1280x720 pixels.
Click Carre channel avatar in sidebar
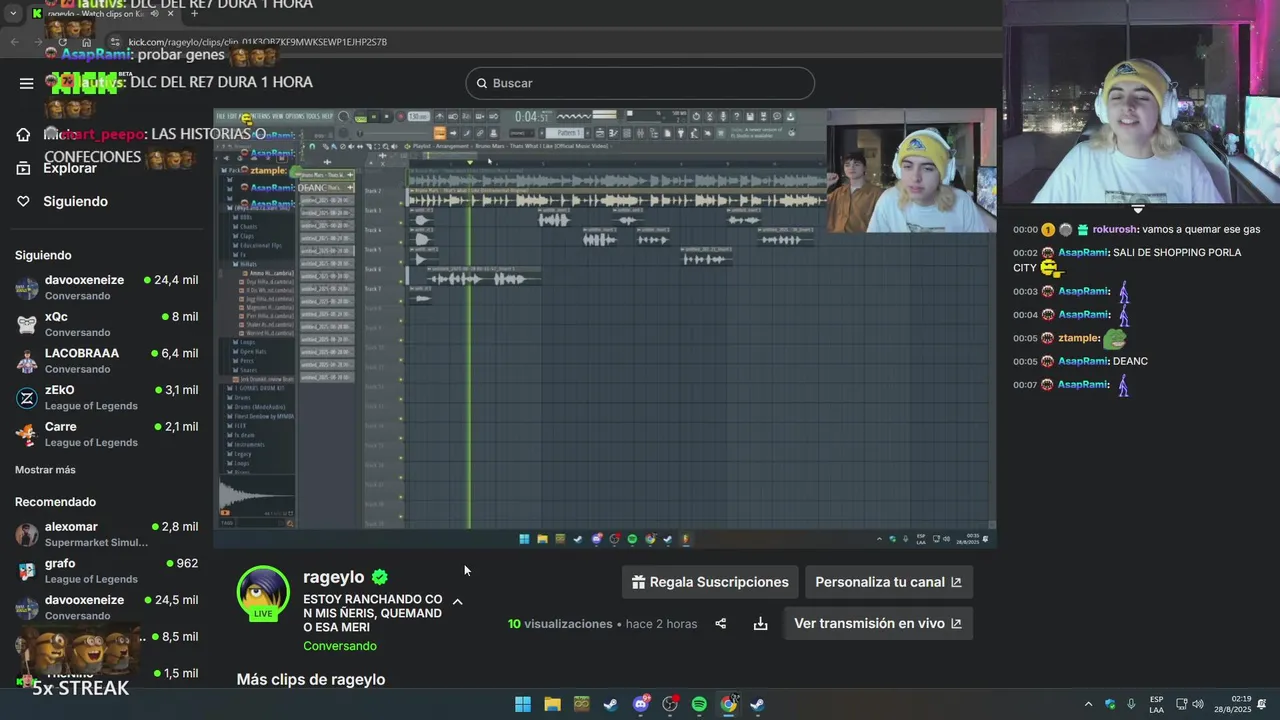click(27, 434)
